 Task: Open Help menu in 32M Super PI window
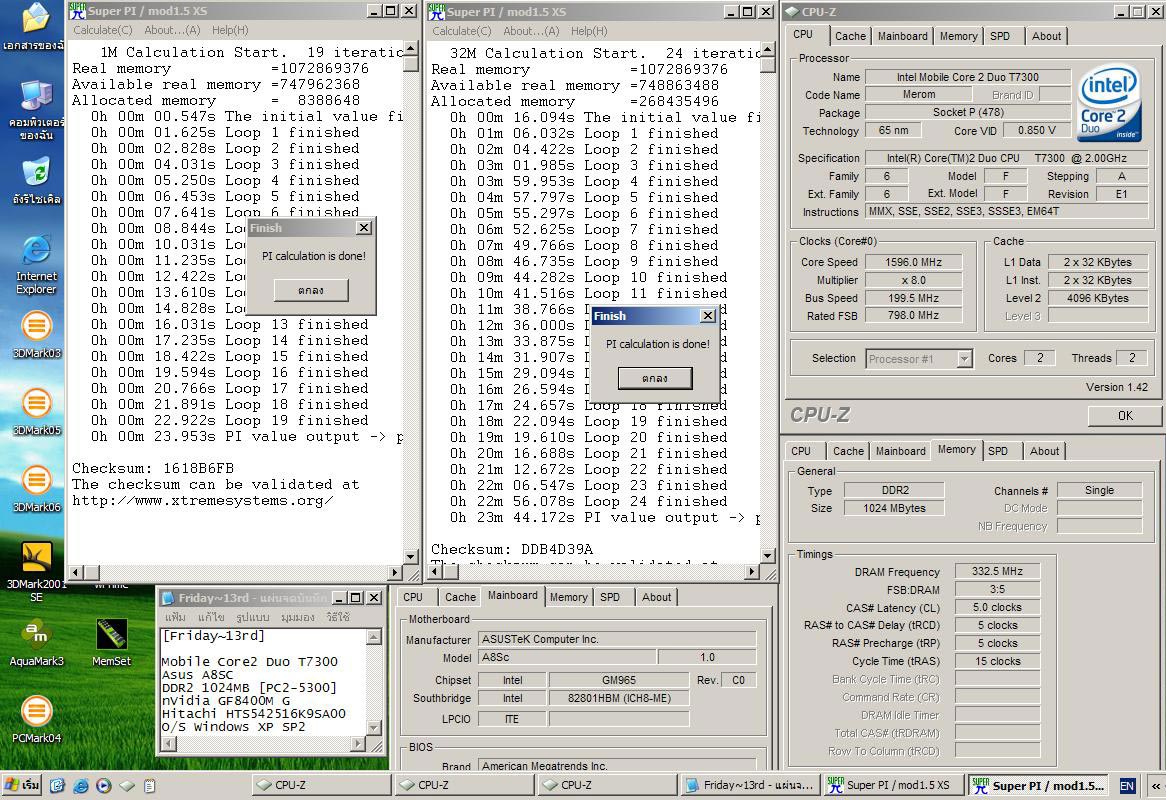[589, 30]
